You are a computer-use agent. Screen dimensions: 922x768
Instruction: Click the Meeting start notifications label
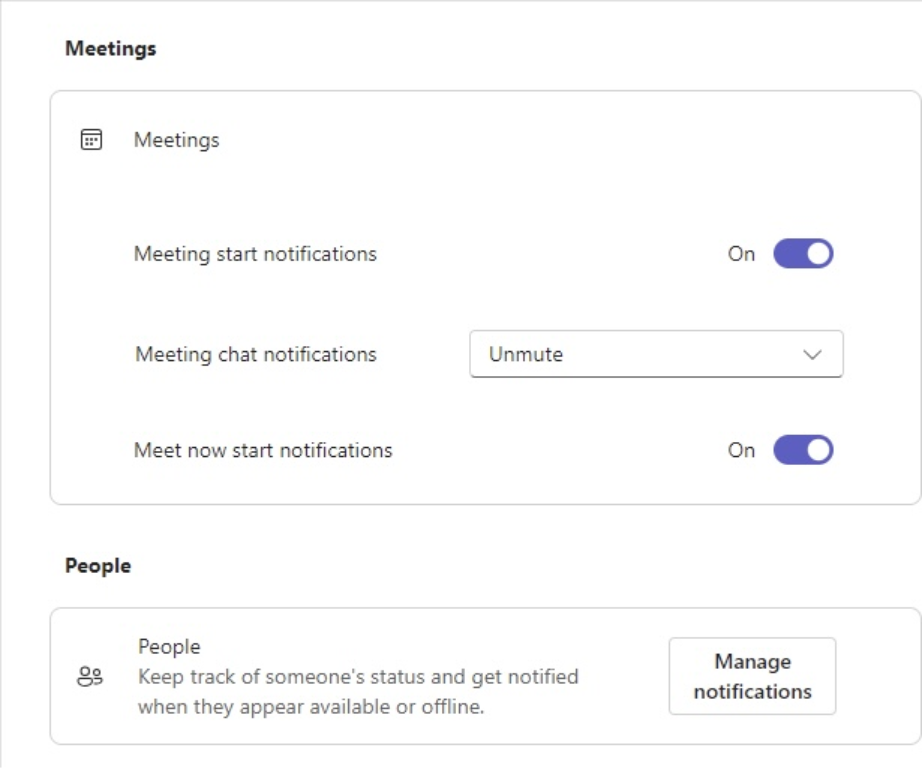pos(255,254)
